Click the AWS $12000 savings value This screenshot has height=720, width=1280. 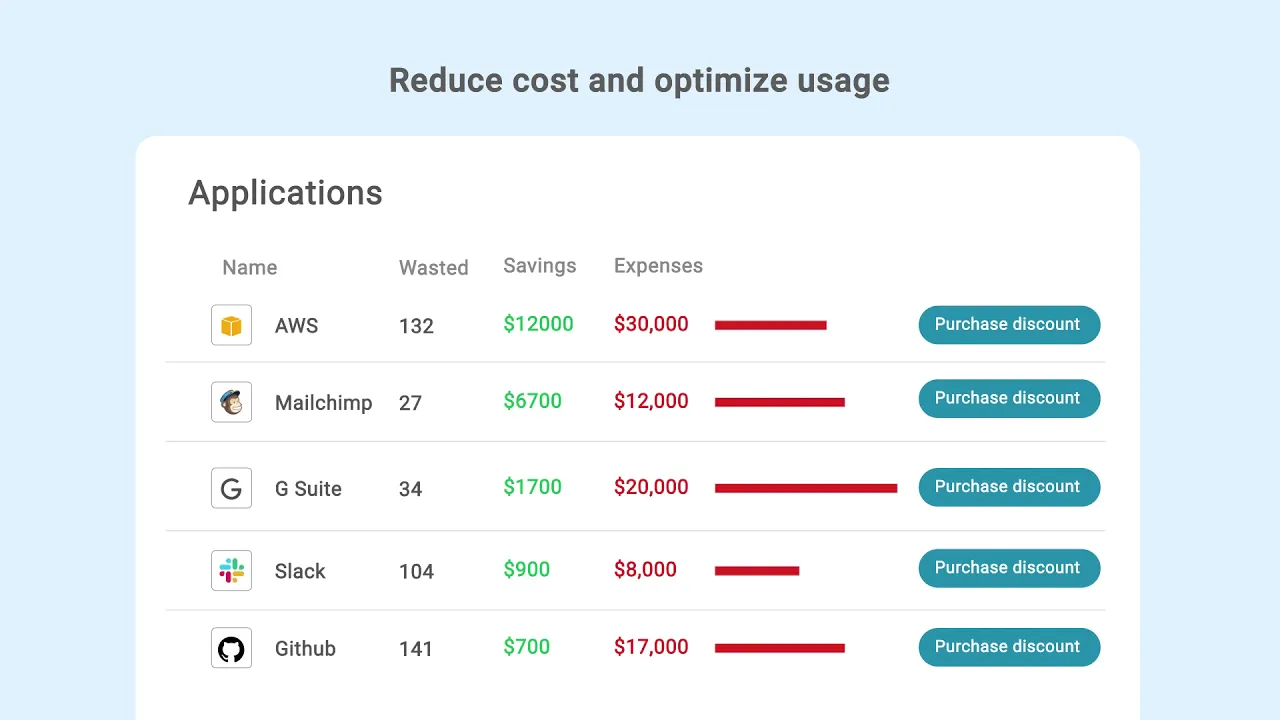point(538,324)
